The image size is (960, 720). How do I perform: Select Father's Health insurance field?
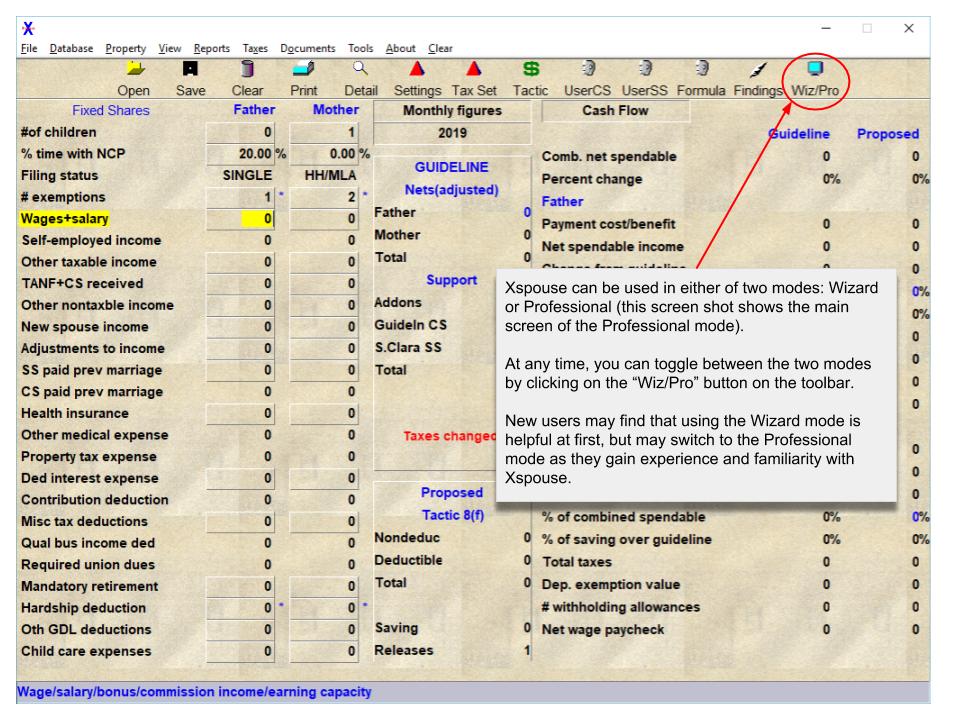[x=240, y=413]
